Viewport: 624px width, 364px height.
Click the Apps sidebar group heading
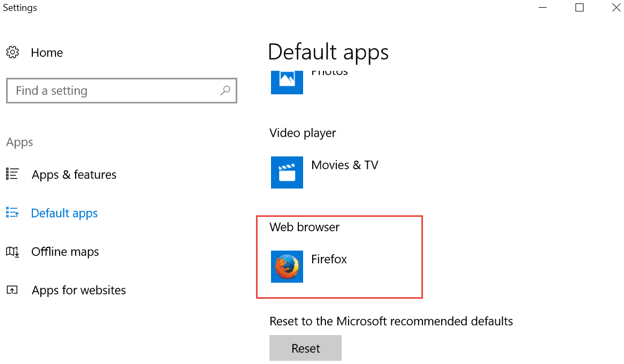20,142
